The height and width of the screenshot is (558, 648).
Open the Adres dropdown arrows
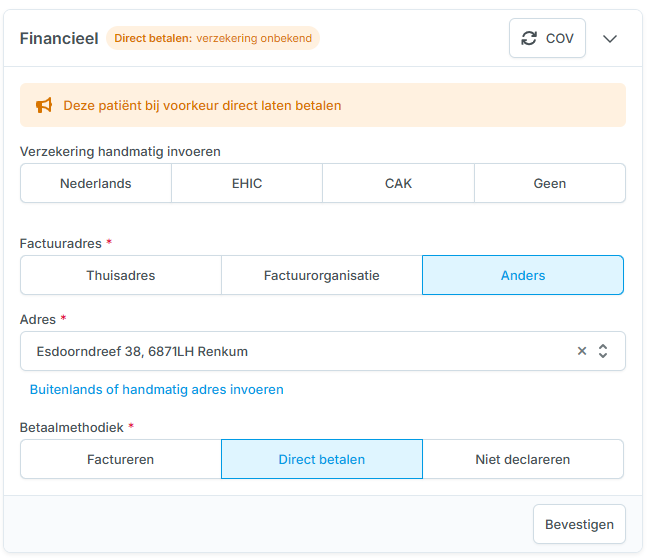click(x=603, y=351)
